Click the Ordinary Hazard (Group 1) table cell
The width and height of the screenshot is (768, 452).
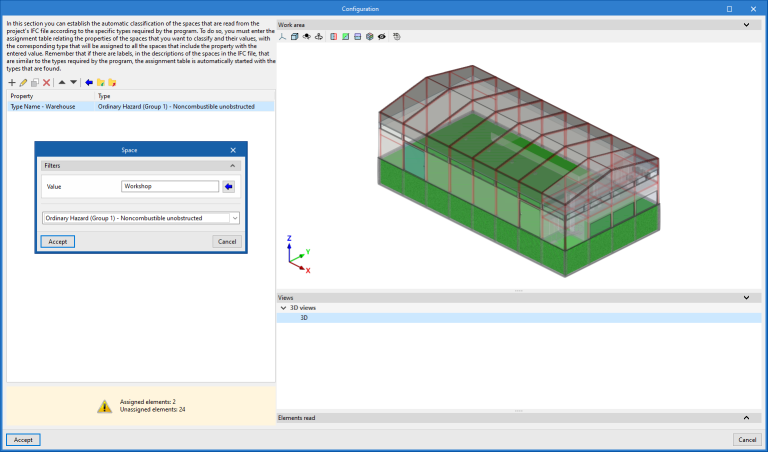[184, 106]
